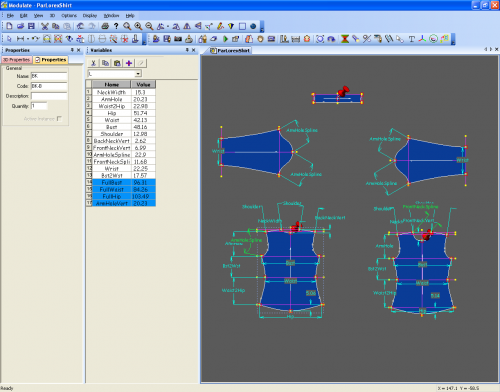This screenshot has height=392, width=500.
Task: Click the add variable plus icon
Action: pyautogui.click(x=129, y=63)
